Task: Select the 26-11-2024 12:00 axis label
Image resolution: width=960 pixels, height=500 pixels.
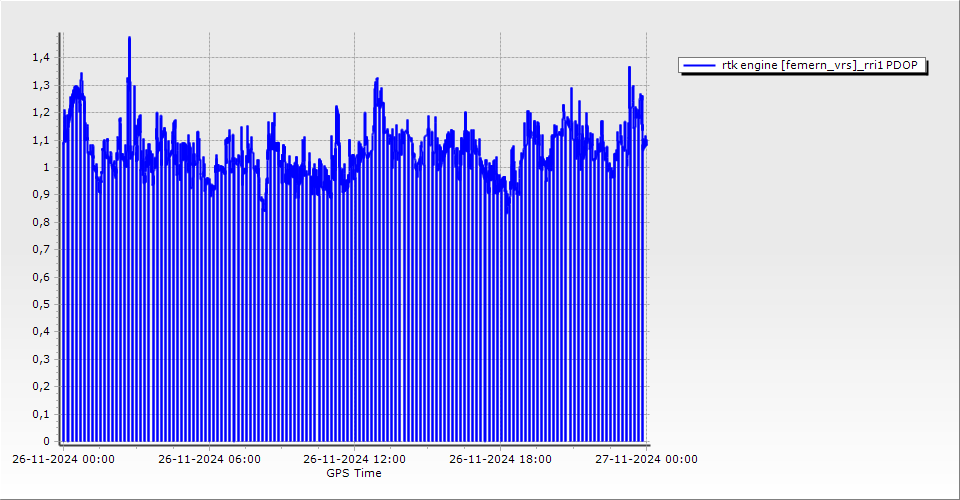Action: pos(354,460)
